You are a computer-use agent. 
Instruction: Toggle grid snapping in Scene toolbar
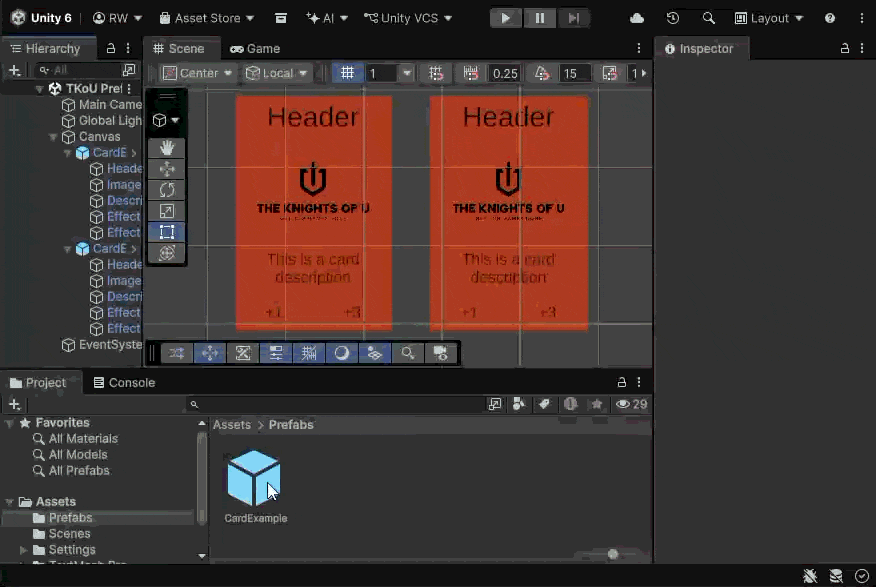point(436,73)
